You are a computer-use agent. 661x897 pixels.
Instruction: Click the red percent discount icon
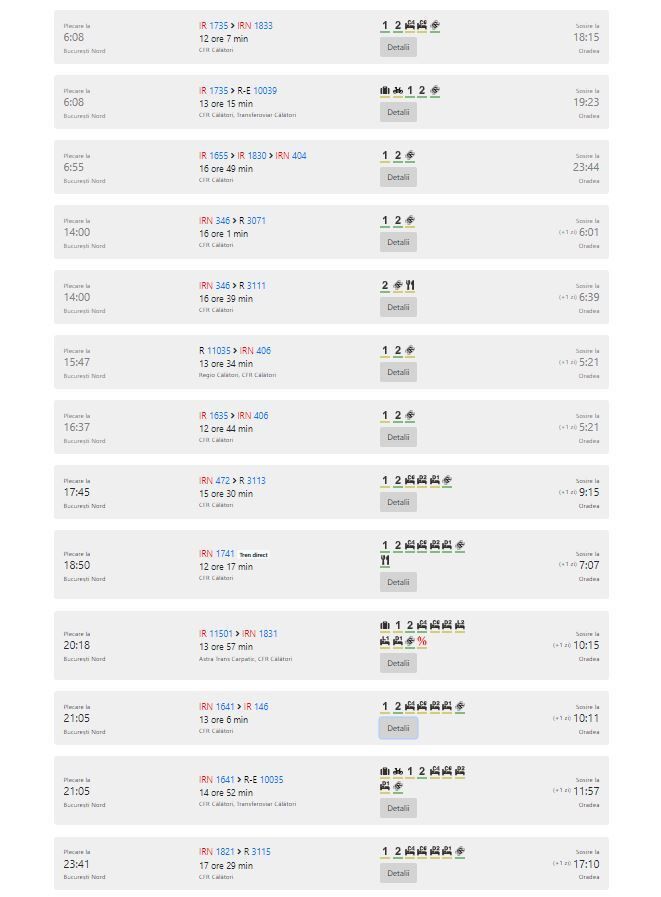tap(422, 641)
